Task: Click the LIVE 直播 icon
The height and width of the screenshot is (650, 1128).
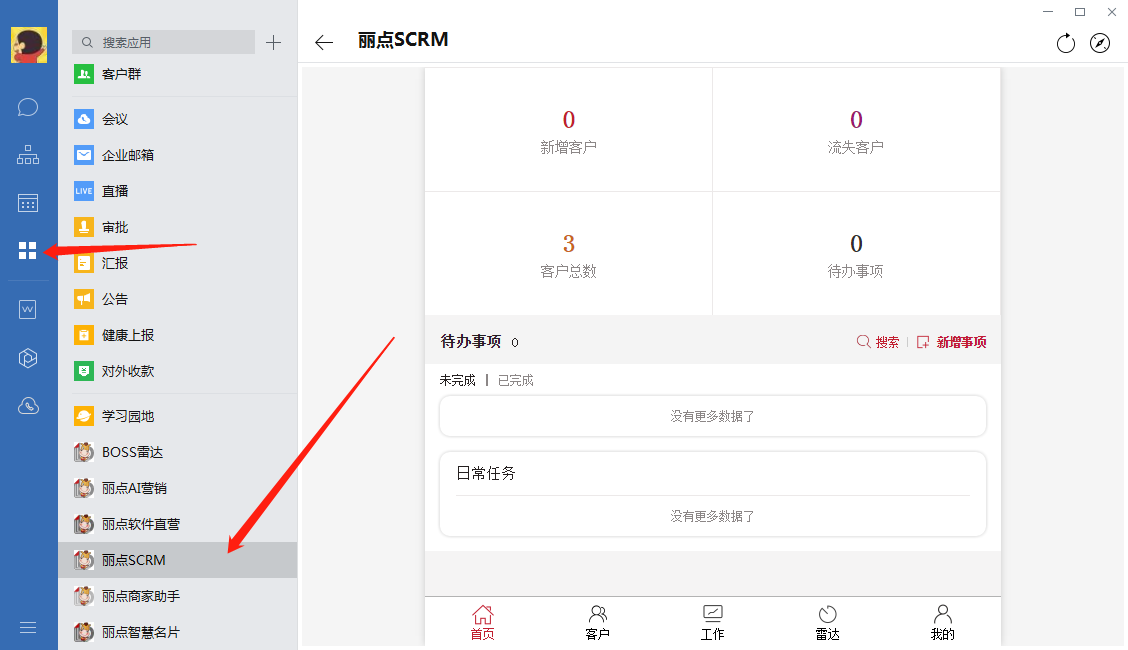Action: 84,191
